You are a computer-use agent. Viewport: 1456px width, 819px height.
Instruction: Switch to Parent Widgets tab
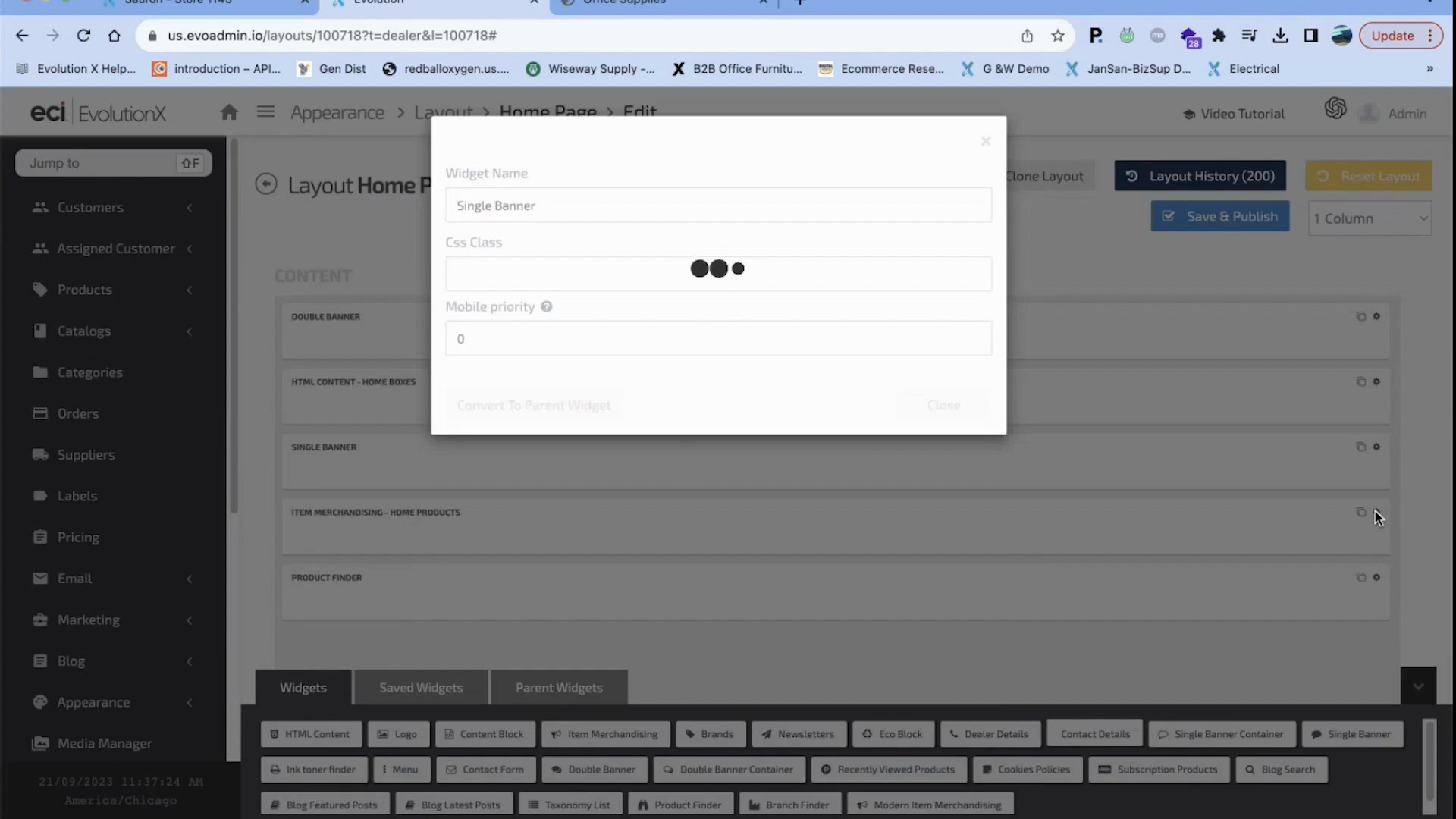[x=559, y=688]
